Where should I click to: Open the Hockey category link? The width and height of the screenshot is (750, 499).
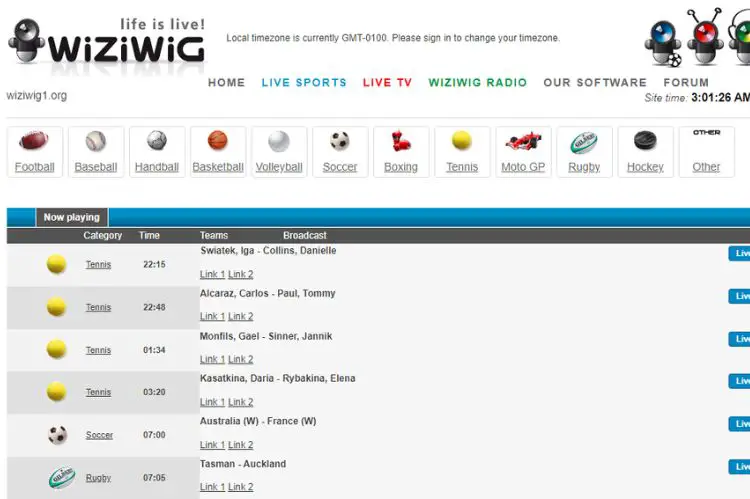(645, 167)
